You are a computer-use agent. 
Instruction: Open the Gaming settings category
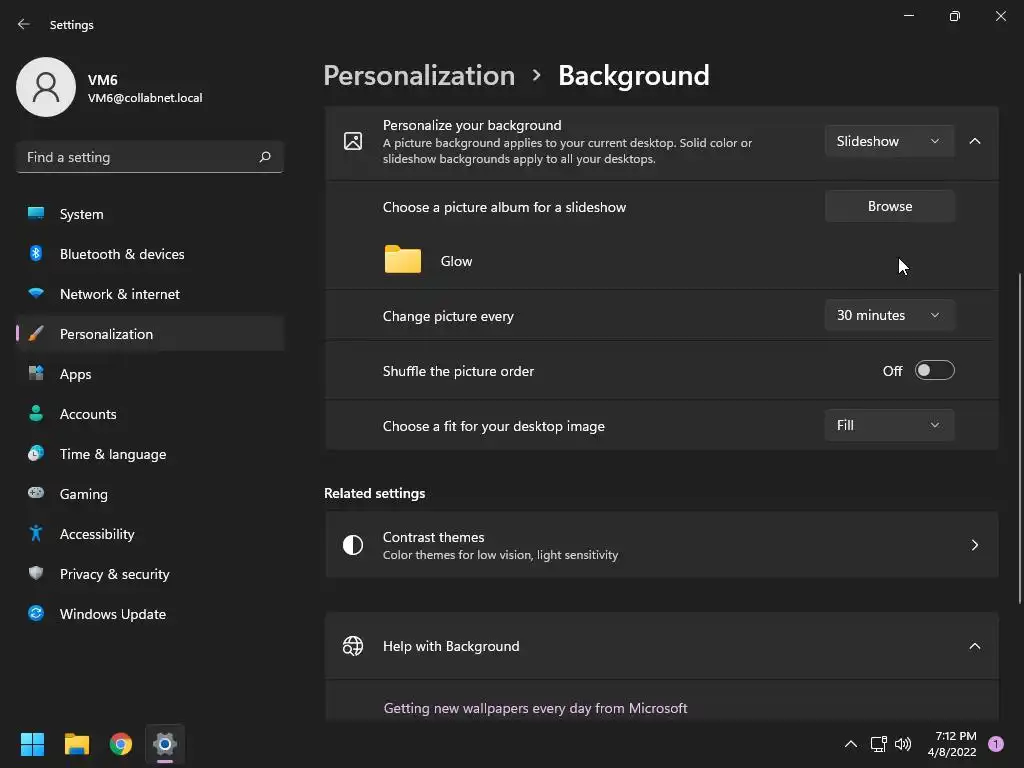[84, 494]
